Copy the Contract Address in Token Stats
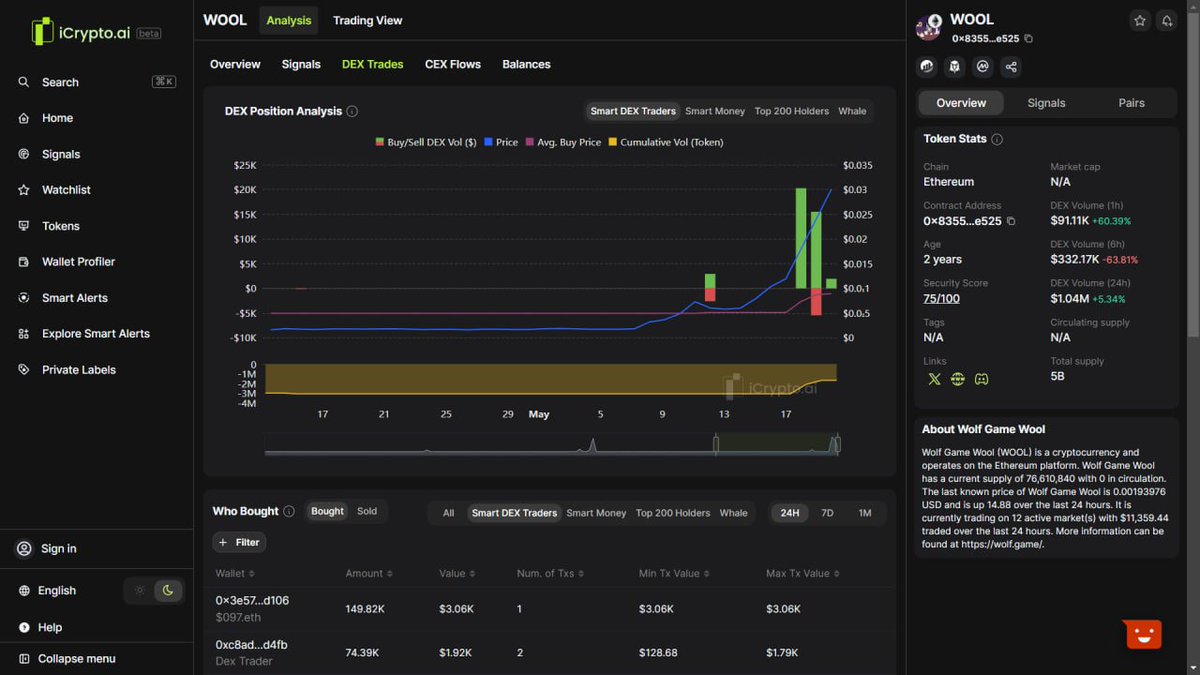 click(1011, 221)
